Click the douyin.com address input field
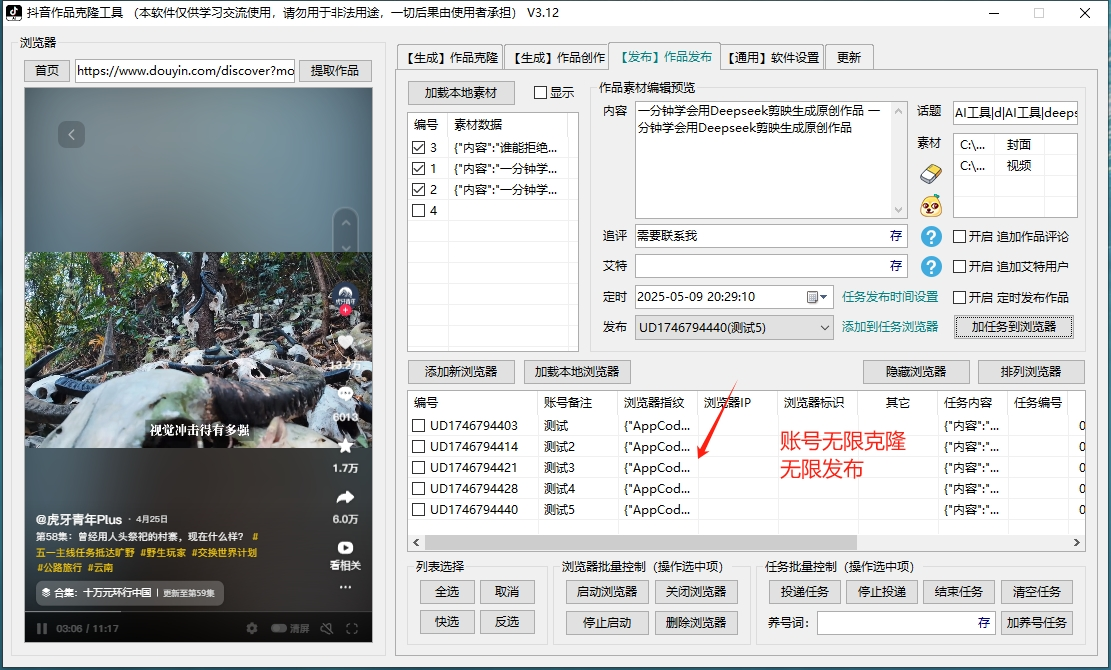 pos(185,71)
